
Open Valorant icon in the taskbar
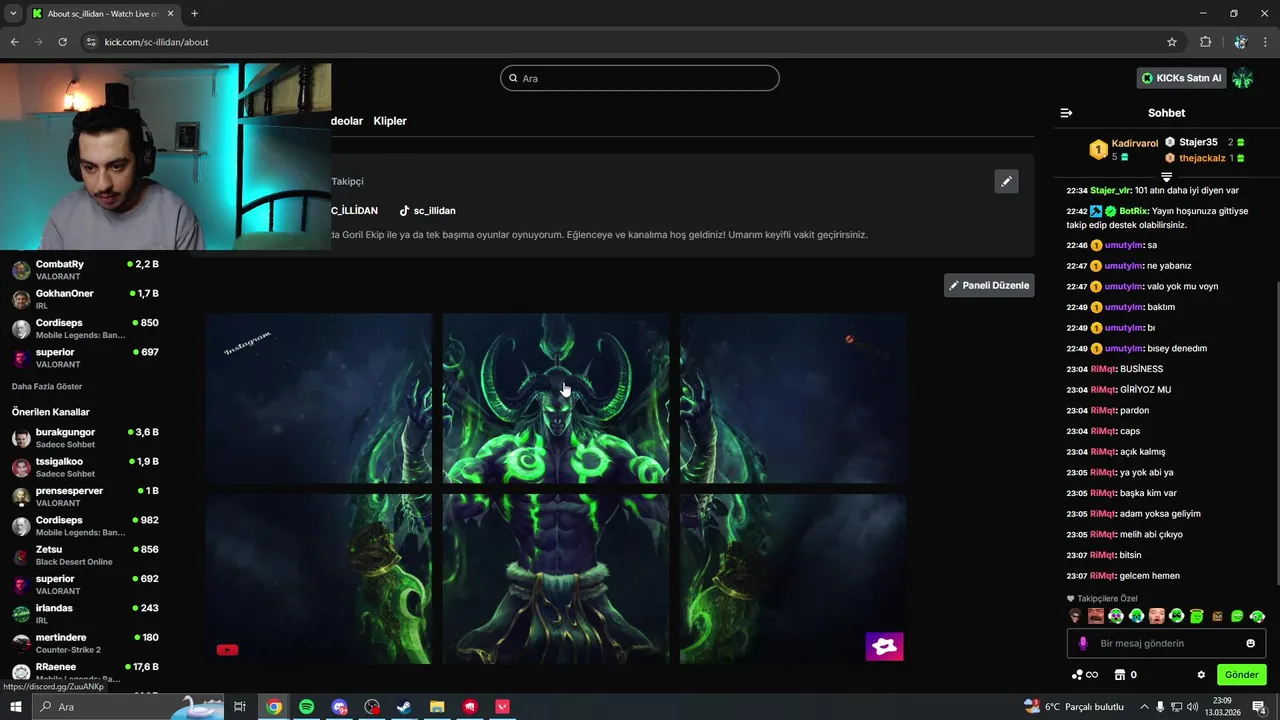tap(502, 707)
